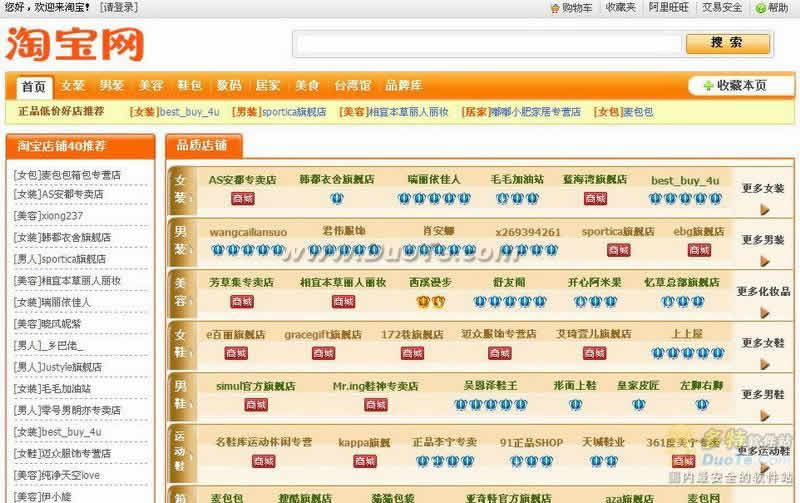Image resolution: width=800 pixels, height=503 pixels.
Task: Click 商城 badge under AS安都专卖店
Action: [x=243, y=198]
